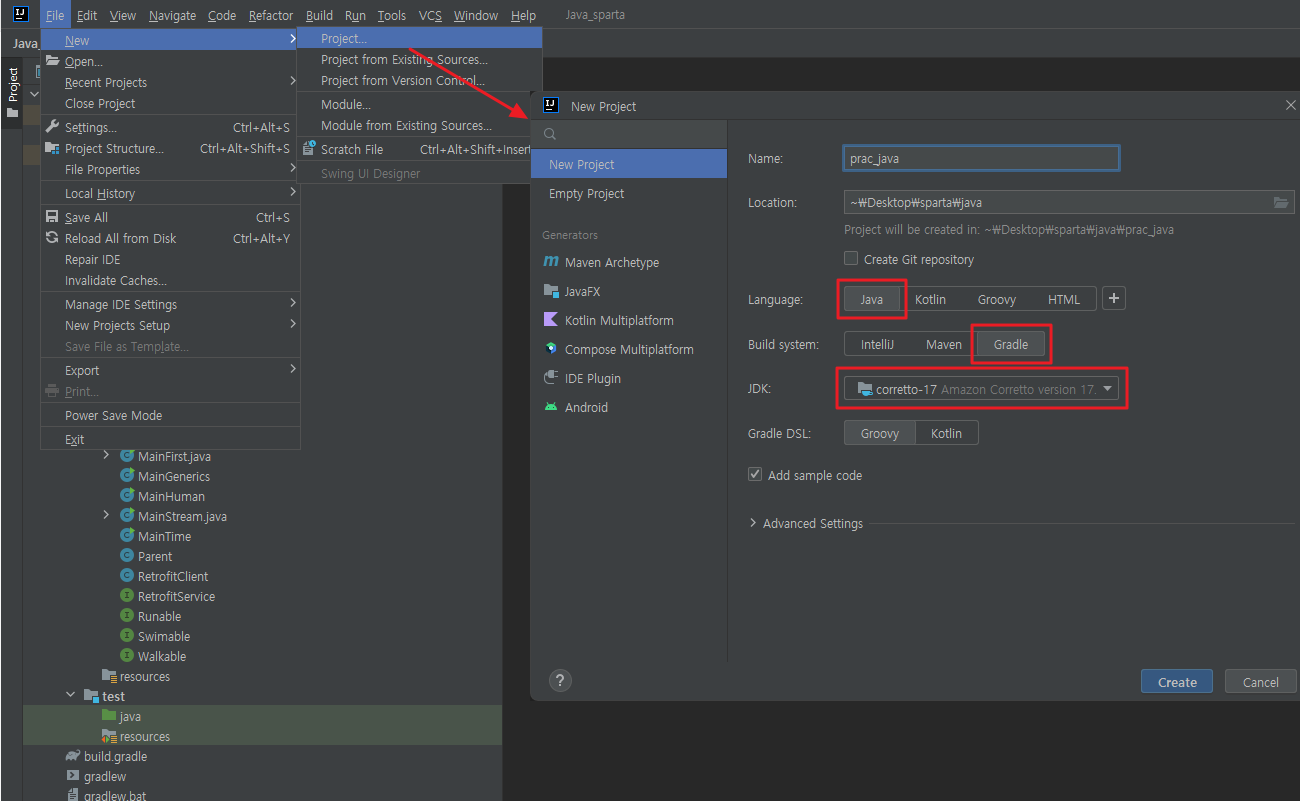The height and width of the screenshot is (801, 1300).
Task: Click the Kotlin Multiplatform icon
Action: (551, 320)
